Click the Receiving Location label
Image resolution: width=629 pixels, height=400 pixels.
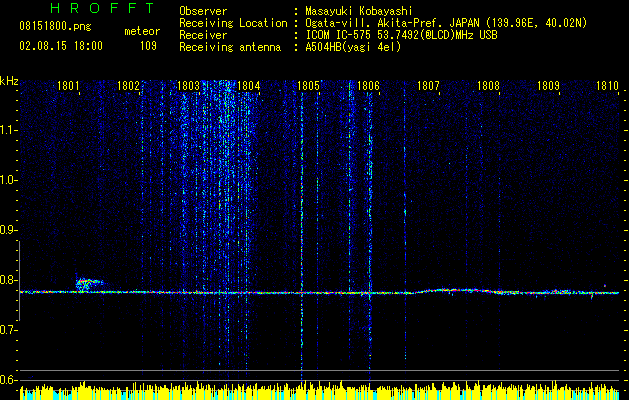point(233,24)
